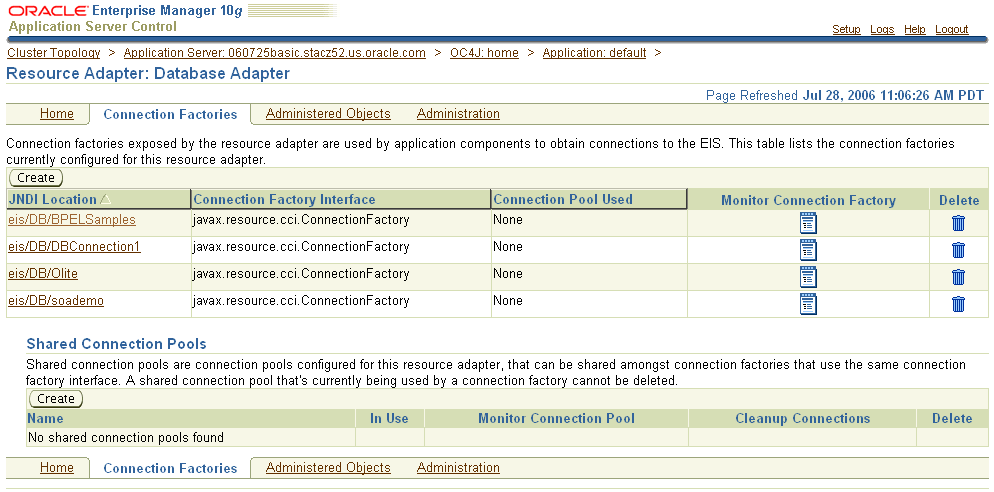Create a new shared connection pool

(56, 399)
